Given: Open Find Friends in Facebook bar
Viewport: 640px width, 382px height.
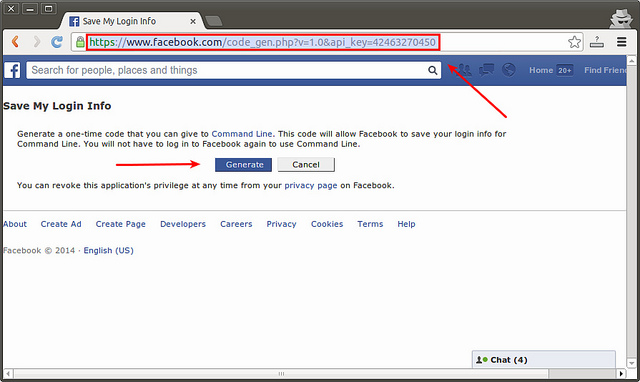Looking at the screenshot, I should coord(605,70).
